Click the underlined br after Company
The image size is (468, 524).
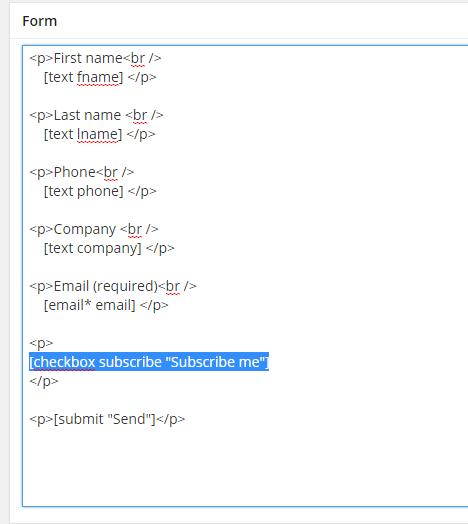135,230
